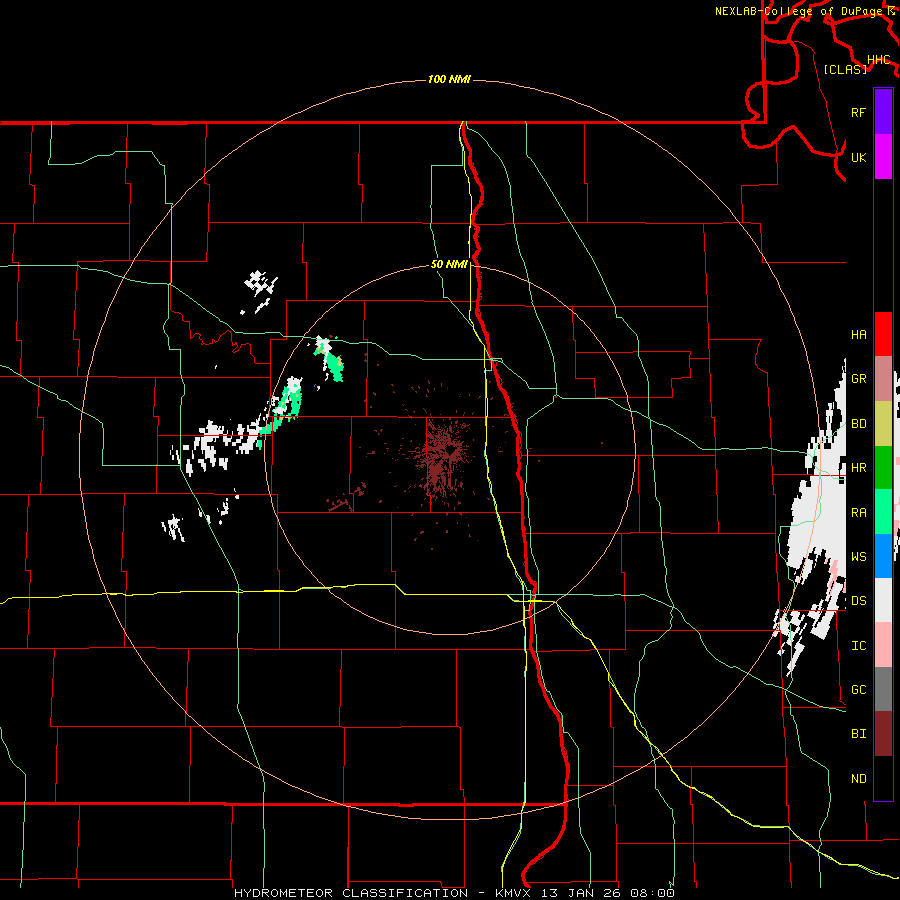Click the HYDROMETEOR CLASSIFICATION title text

click(351, 893)
